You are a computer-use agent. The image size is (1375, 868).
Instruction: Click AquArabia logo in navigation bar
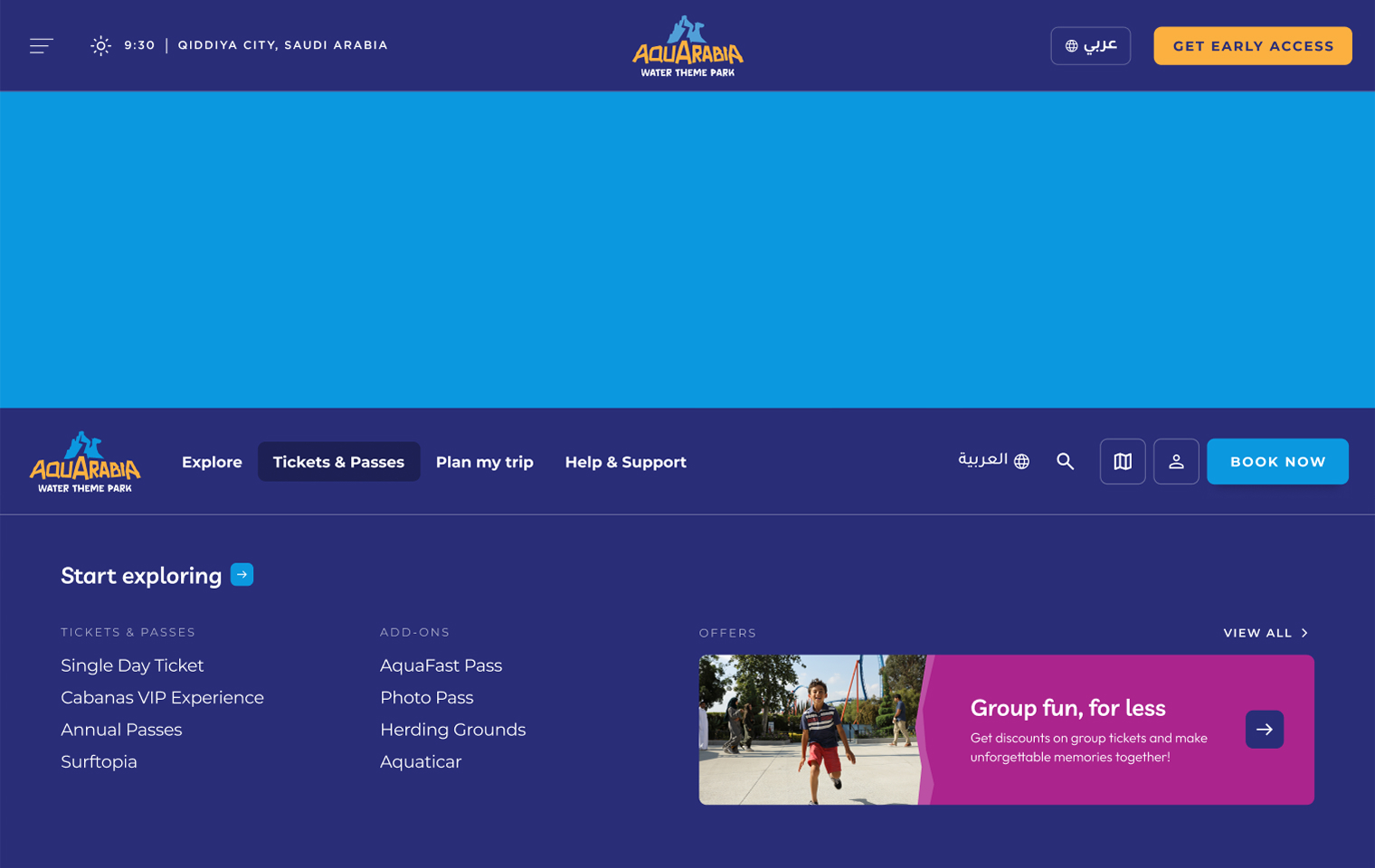(85, 462)
